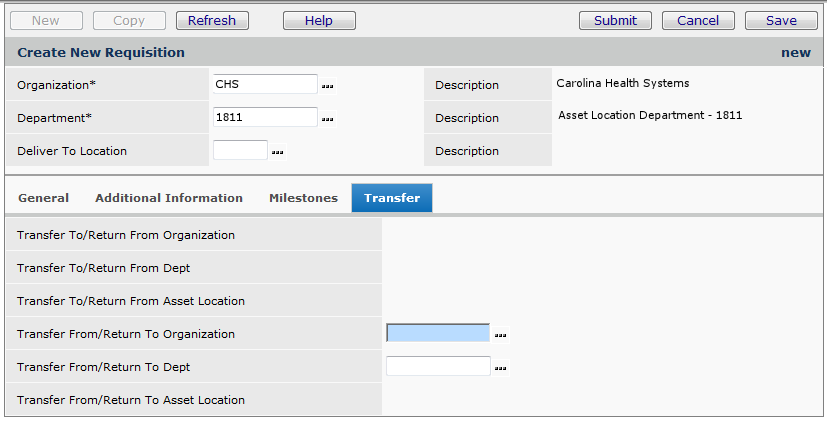Image resolution: width=827 pixels, height=429 pixels.
Task: Save the requisition
Action: (781, 20)
